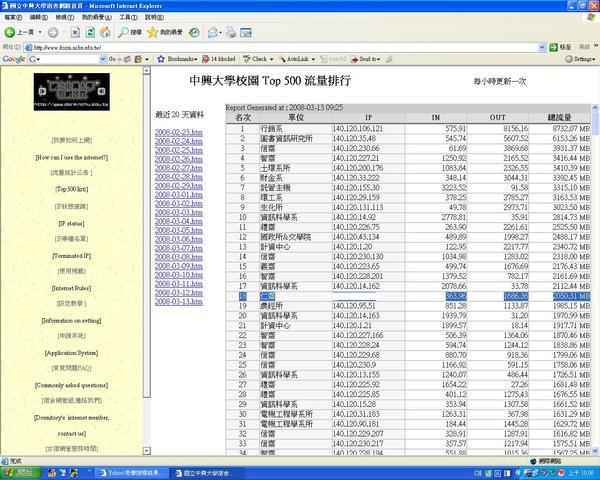Click [How can I use the internet?] link
600x480 pixels.
tap(72, 157)
